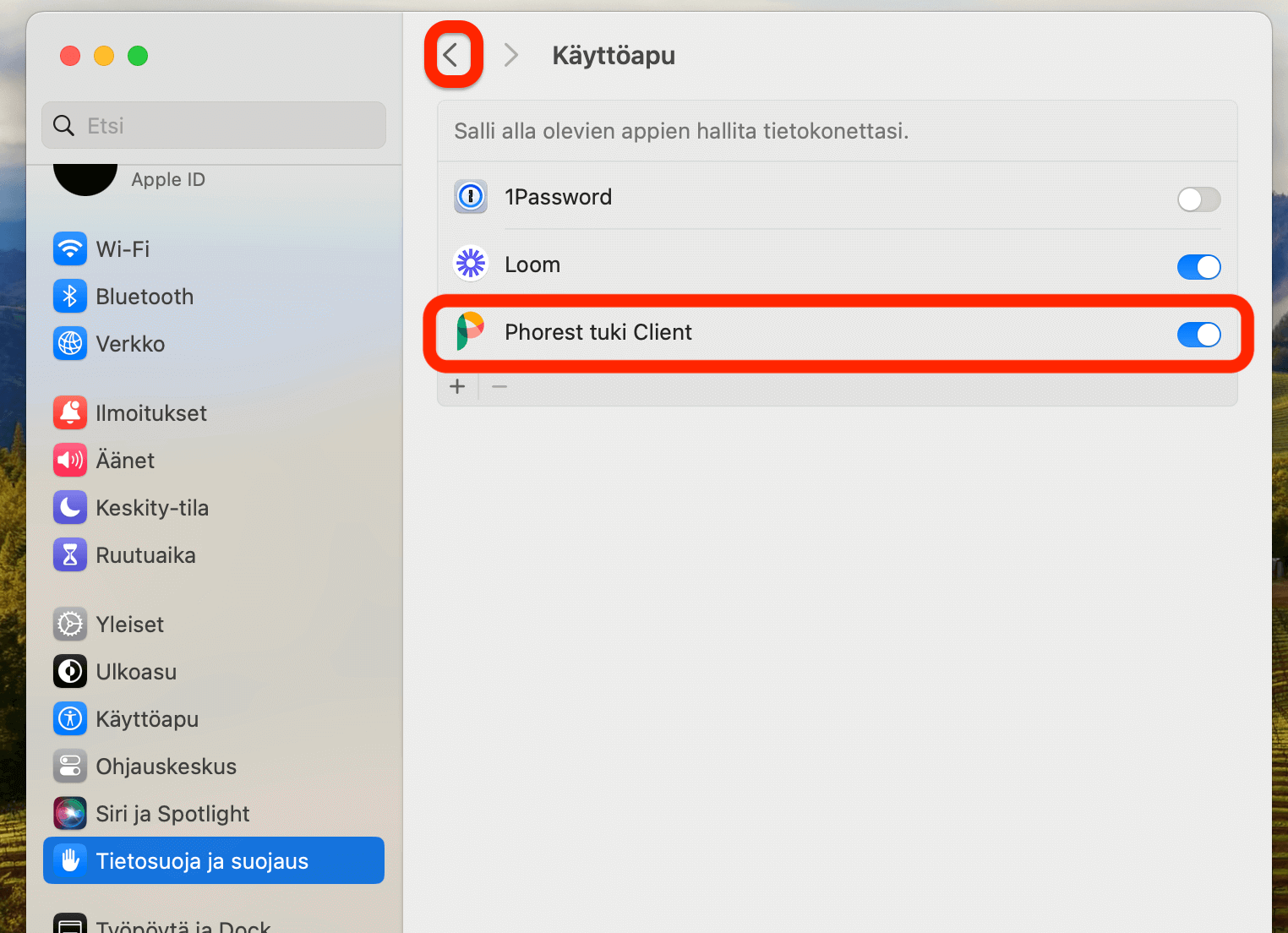The height and width of the screenshot is (933, 1288).
Task: Click the Siri ja Spotlight icon
Action: tap(70, 813)
